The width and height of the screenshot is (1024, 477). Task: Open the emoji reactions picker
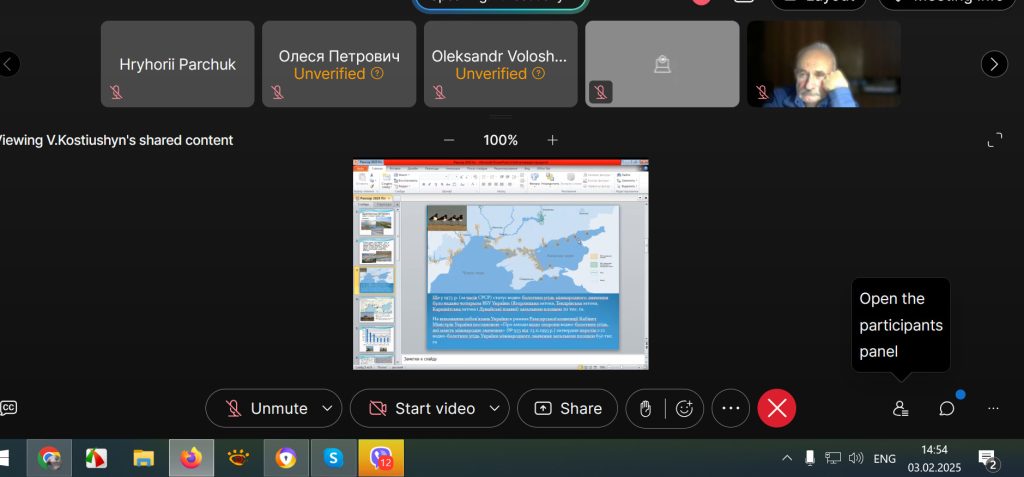pos(685,408)
